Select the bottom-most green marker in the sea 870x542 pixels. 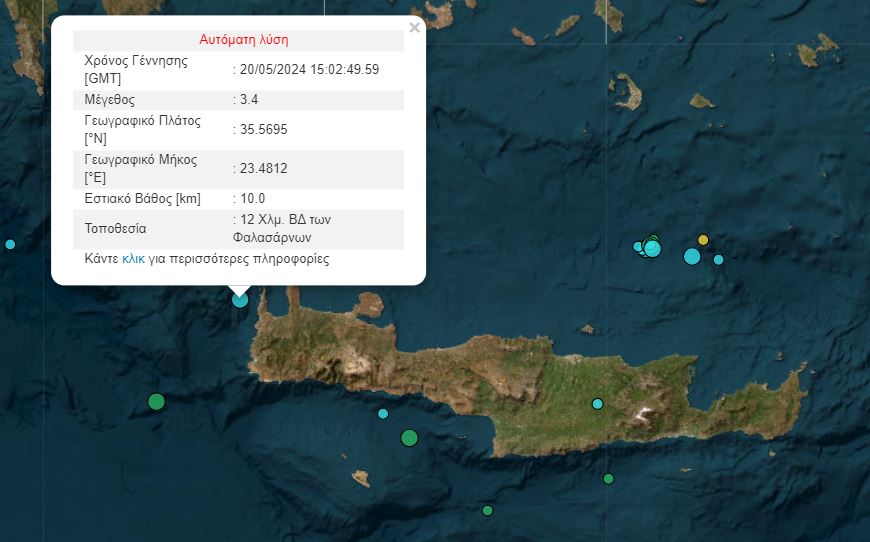point(487,511)
